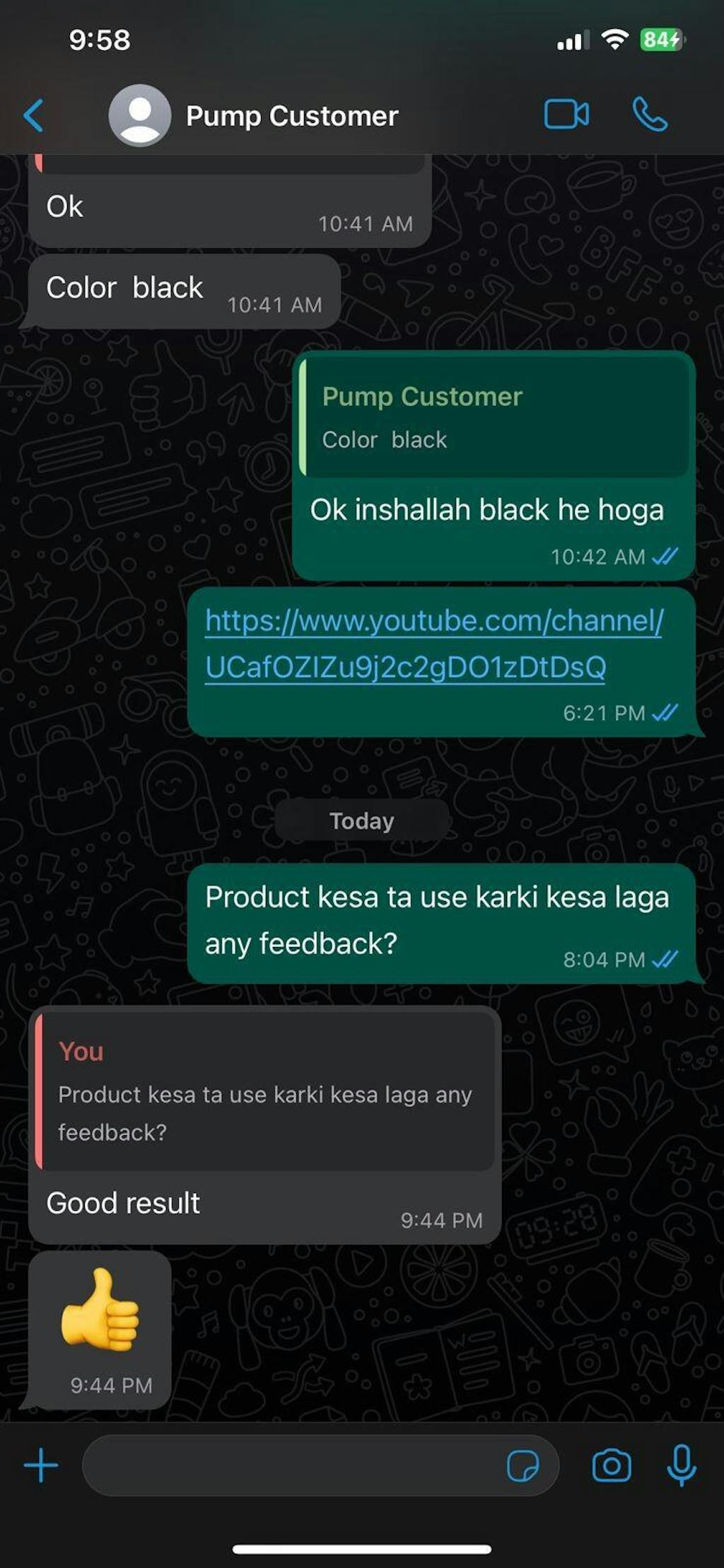724x1568 pixels.
Task: Tap the back arrow to exit chat
Action: [33, 115]
